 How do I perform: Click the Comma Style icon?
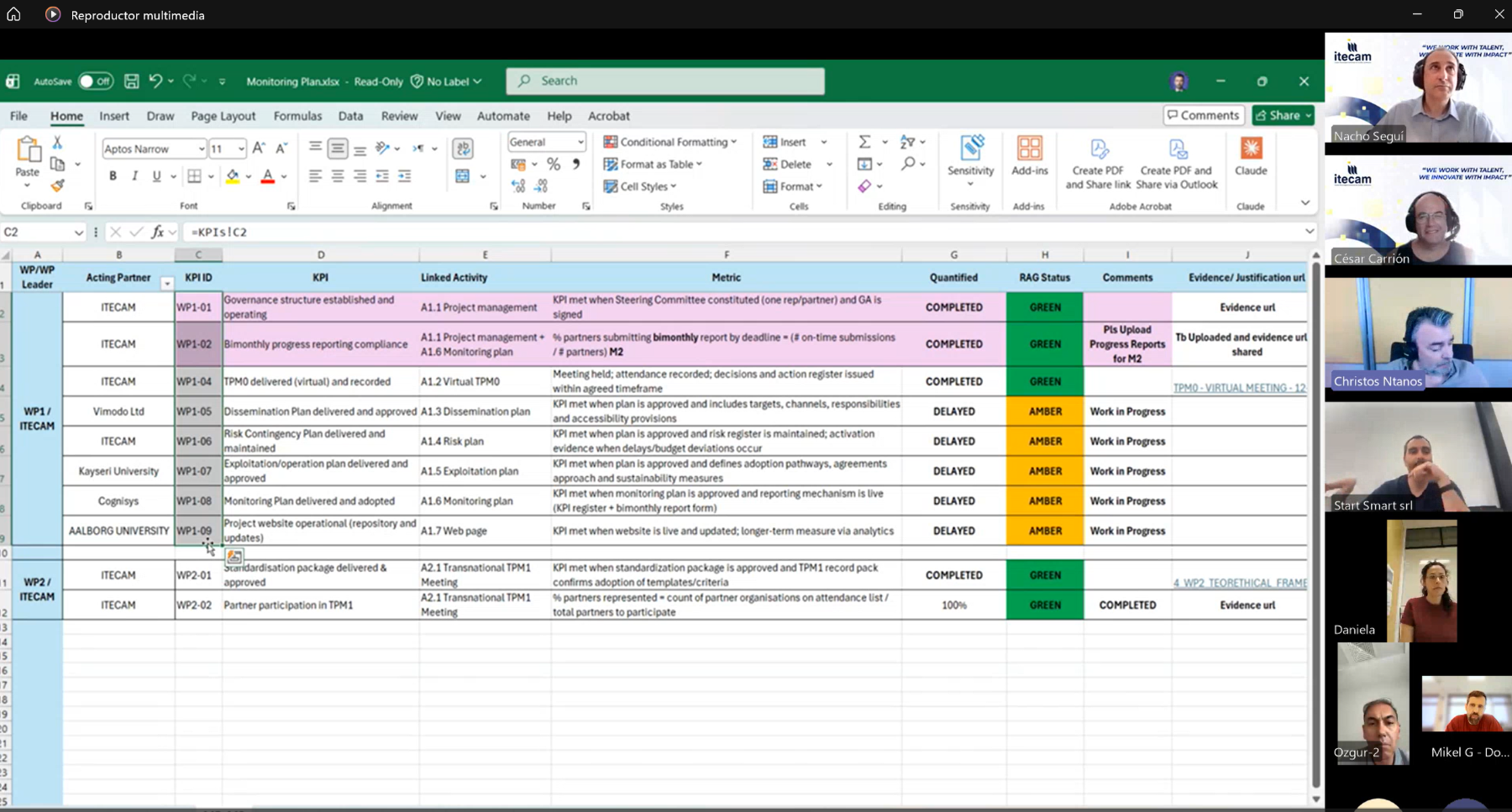point(576,164)
